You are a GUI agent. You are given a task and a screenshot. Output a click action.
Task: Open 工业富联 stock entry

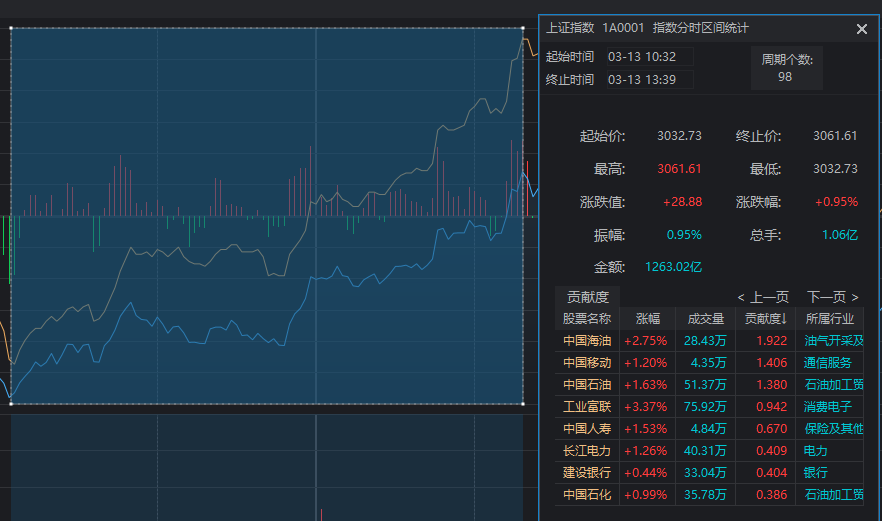586,406
